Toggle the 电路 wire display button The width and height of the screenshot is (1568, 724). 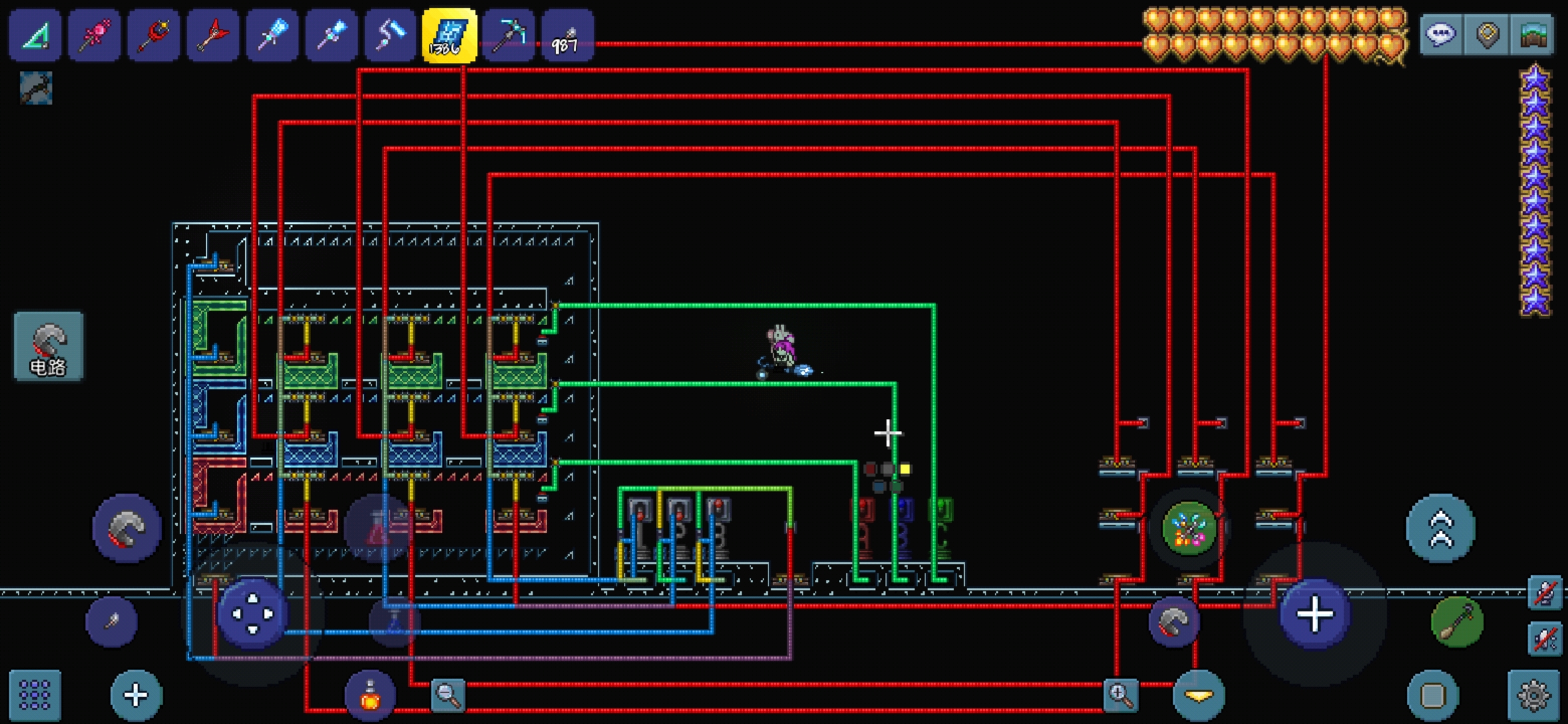49,346
